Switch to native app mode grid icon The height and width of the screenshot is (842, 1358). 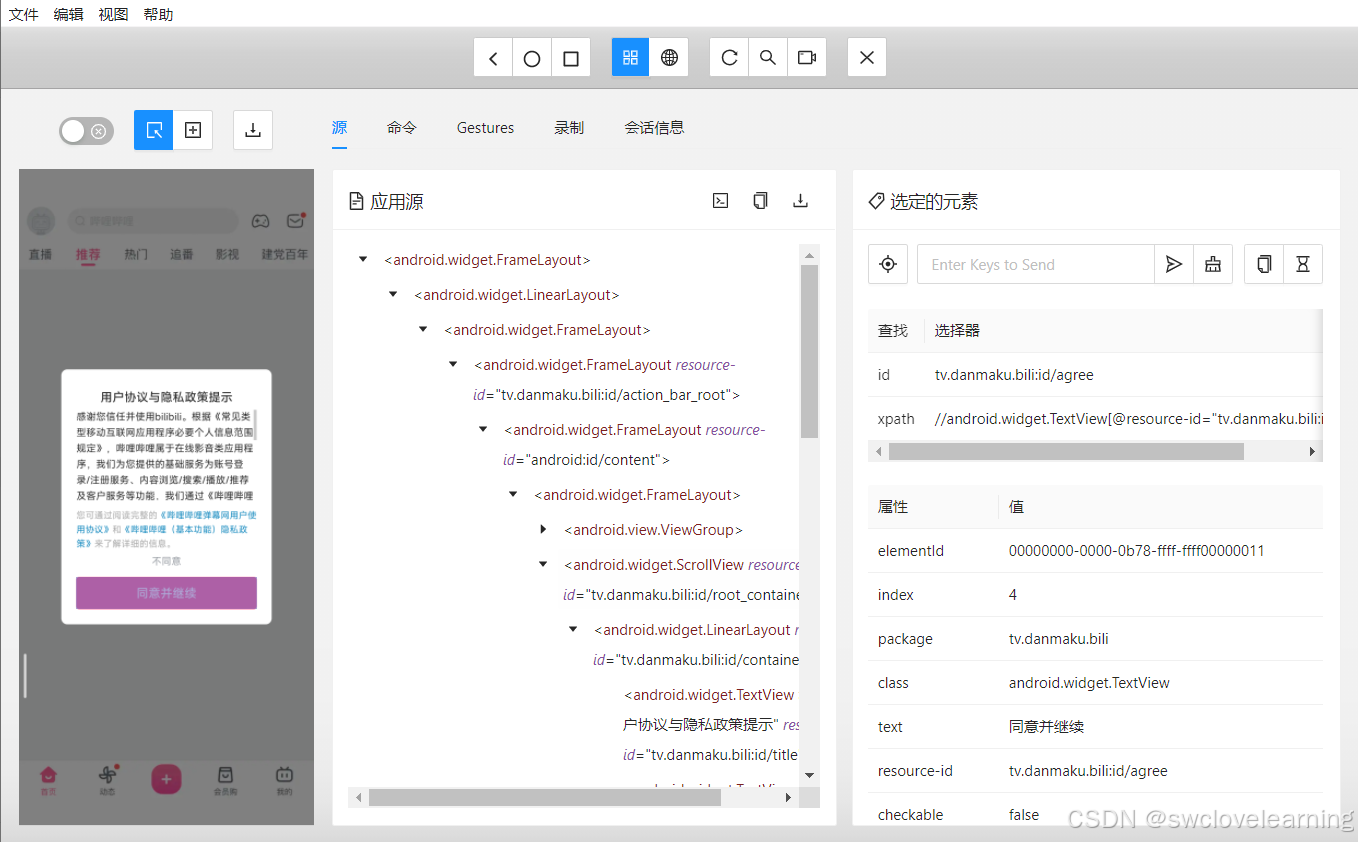[630, 58]
